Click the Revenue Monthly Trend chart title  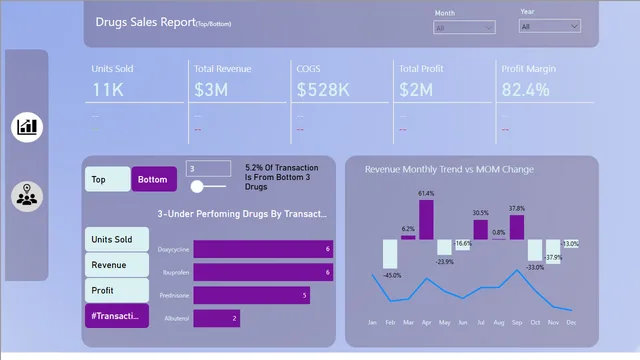click(x=449, y=169)
